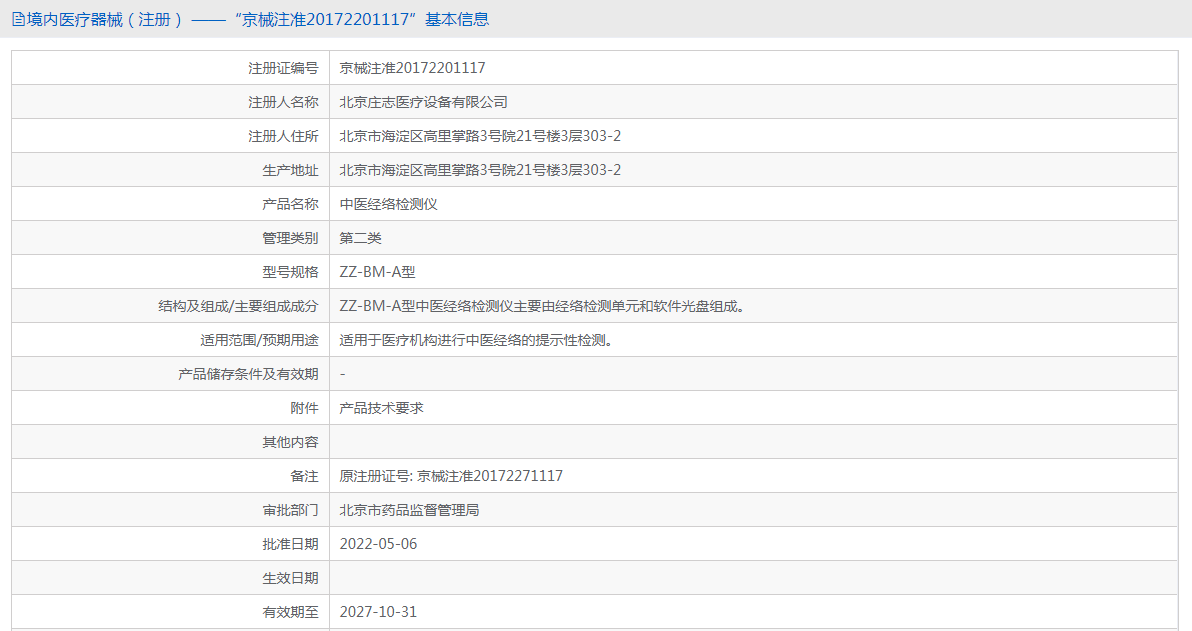Select the model specification ZZ-BM-A型 value
Screen dimensions: 1192x631
coord(377,272)
